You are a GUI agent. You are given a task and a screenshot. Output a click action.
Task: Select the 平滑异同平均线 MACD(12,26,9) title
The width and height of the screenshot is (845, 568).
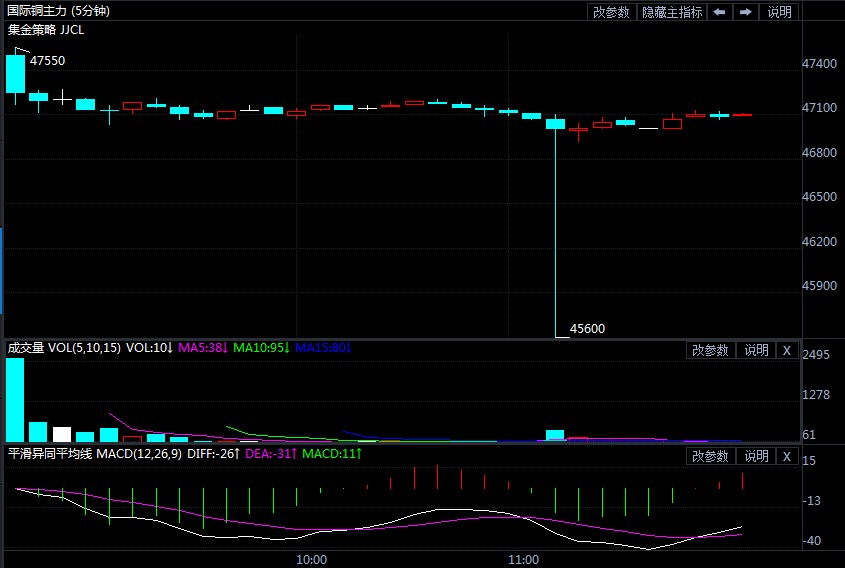(95, 454)
